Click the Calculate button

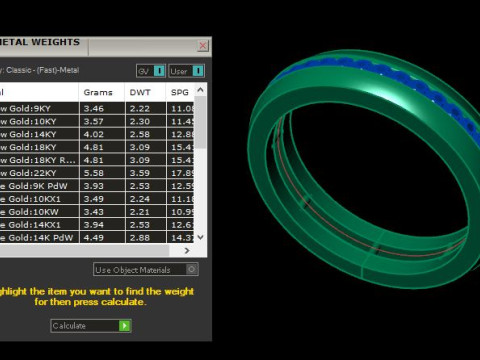(x=91, y=326)
